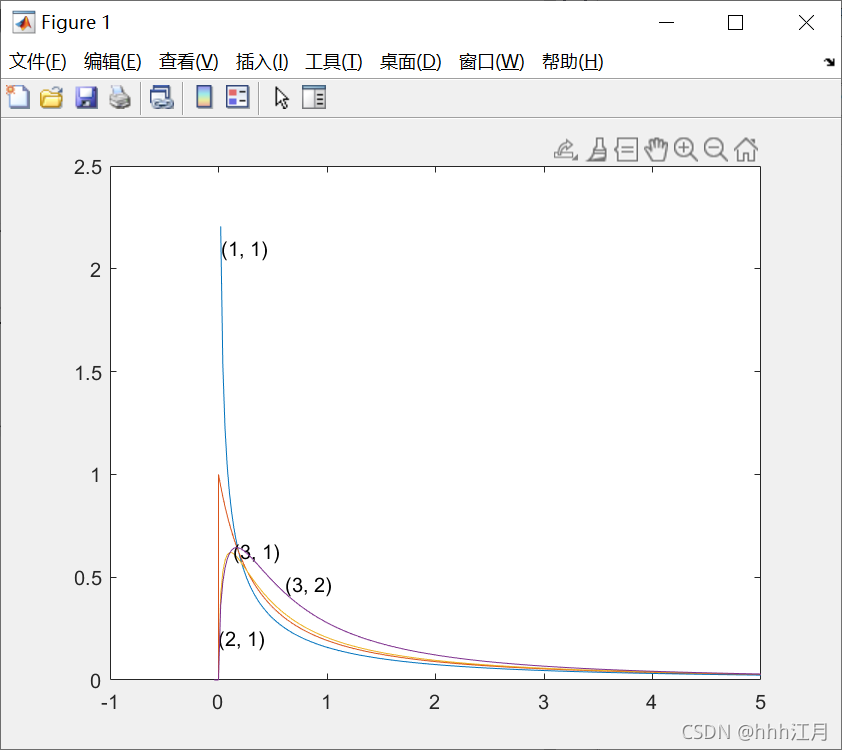Viewport: 842px width, 750px height.
Task: Click the New Figure toolbar icon
Action: click(18, 98)
